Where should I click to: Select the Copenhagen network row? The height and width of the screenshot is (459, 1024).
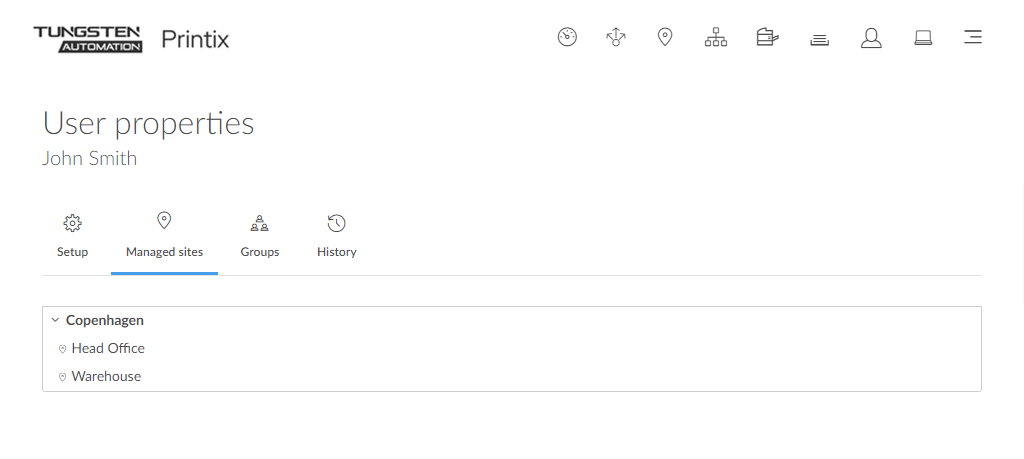pyautogui.click(x=105, y=321)
